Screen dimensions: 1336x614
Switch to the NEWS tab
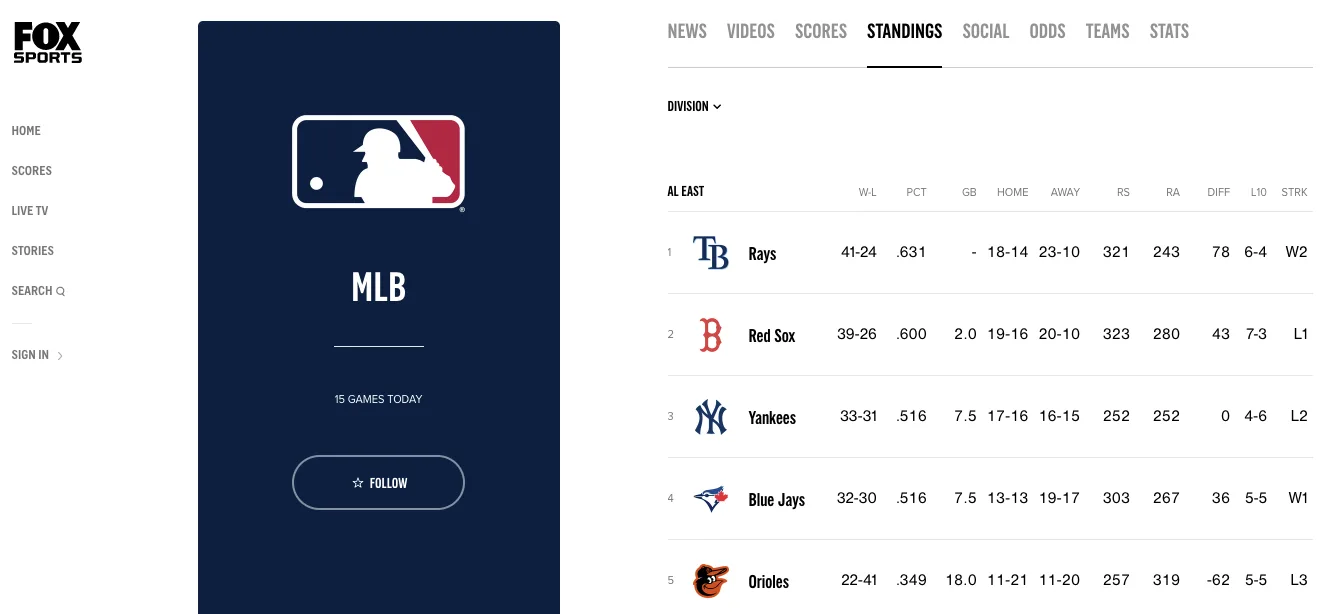click(687, 31)
